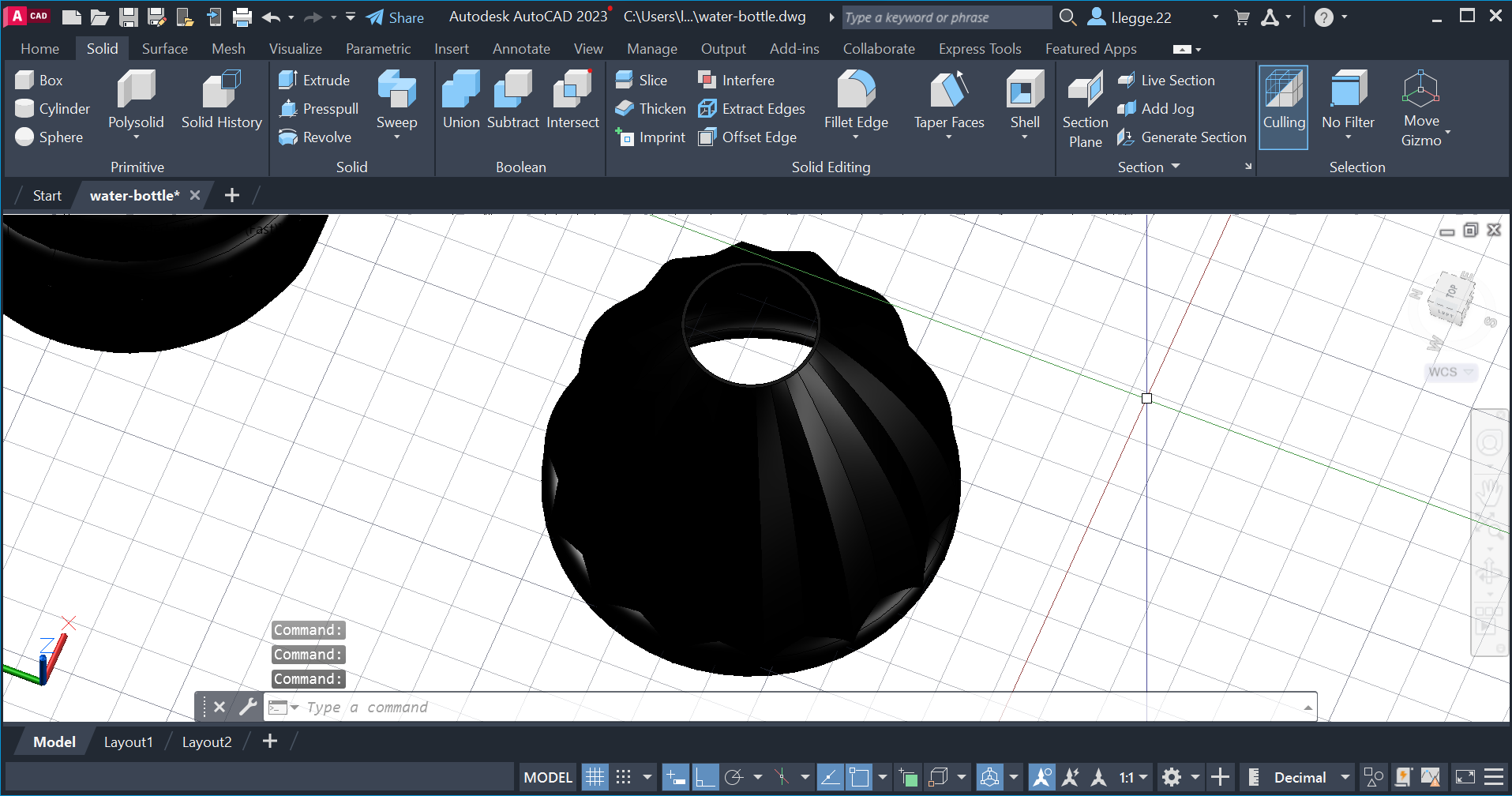Click the Taper Faces tool icon
The image size is (1512, 796).
[x=949, y=89]
